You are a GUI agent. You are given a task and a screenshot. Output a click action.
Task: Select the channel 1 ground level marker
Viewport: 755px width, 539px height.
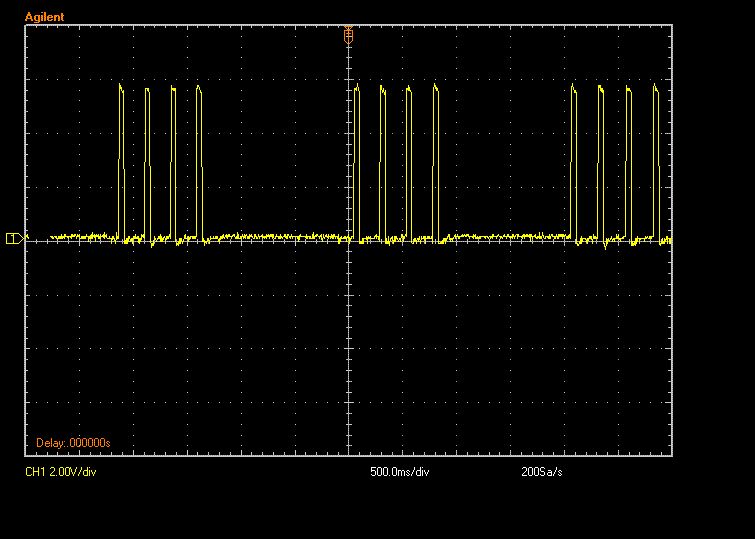coord(14,238)
